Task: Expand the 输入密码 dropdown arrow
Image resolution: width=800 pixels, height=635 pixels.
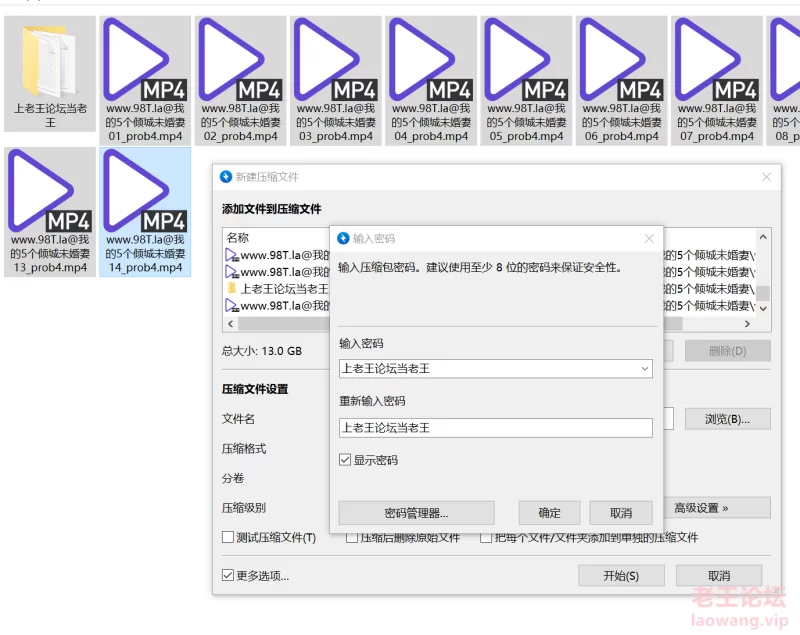Action: coord(643,369)
